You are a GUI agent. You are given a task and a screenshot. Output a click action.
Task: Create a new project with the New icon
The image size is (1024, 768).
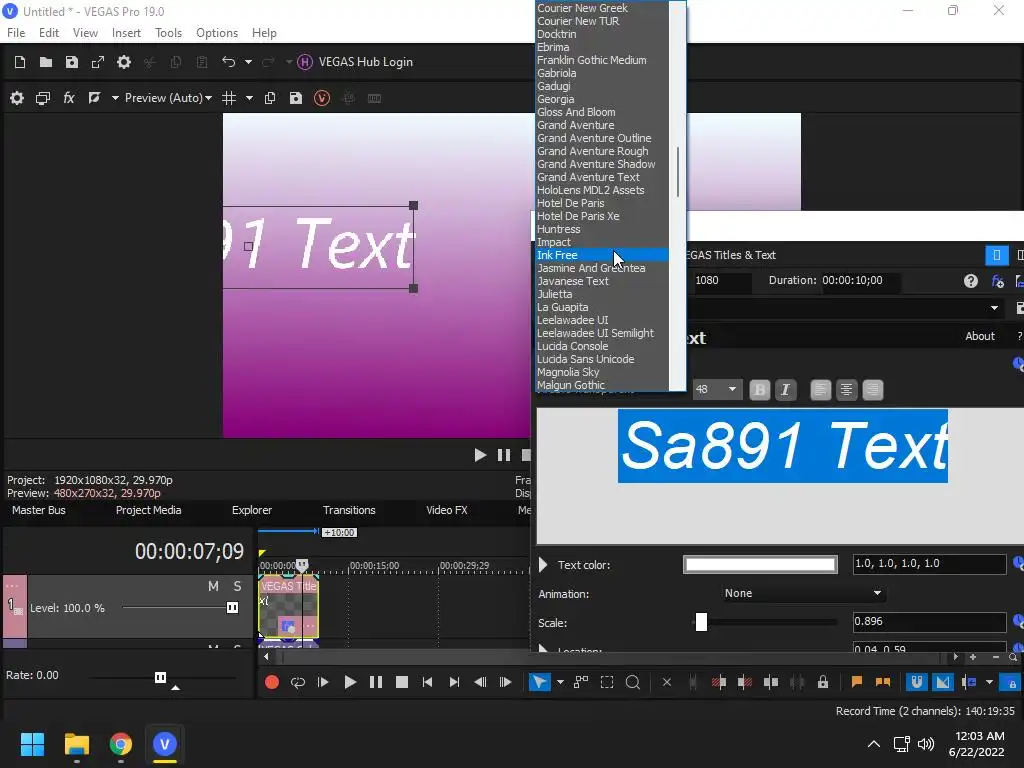tap(20, 62)
